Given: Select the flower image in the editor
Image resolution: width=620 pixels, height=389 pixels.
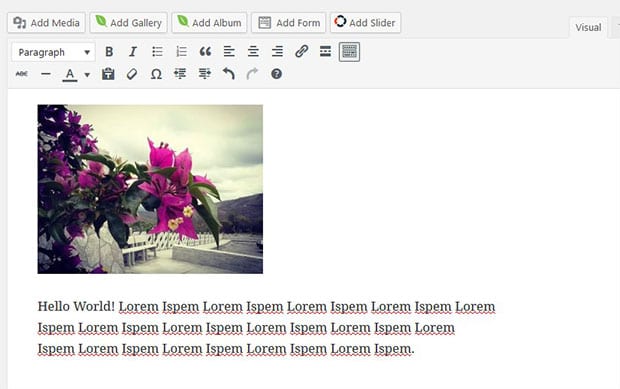Looking at the screenshot, I should [x=150, y=189].
